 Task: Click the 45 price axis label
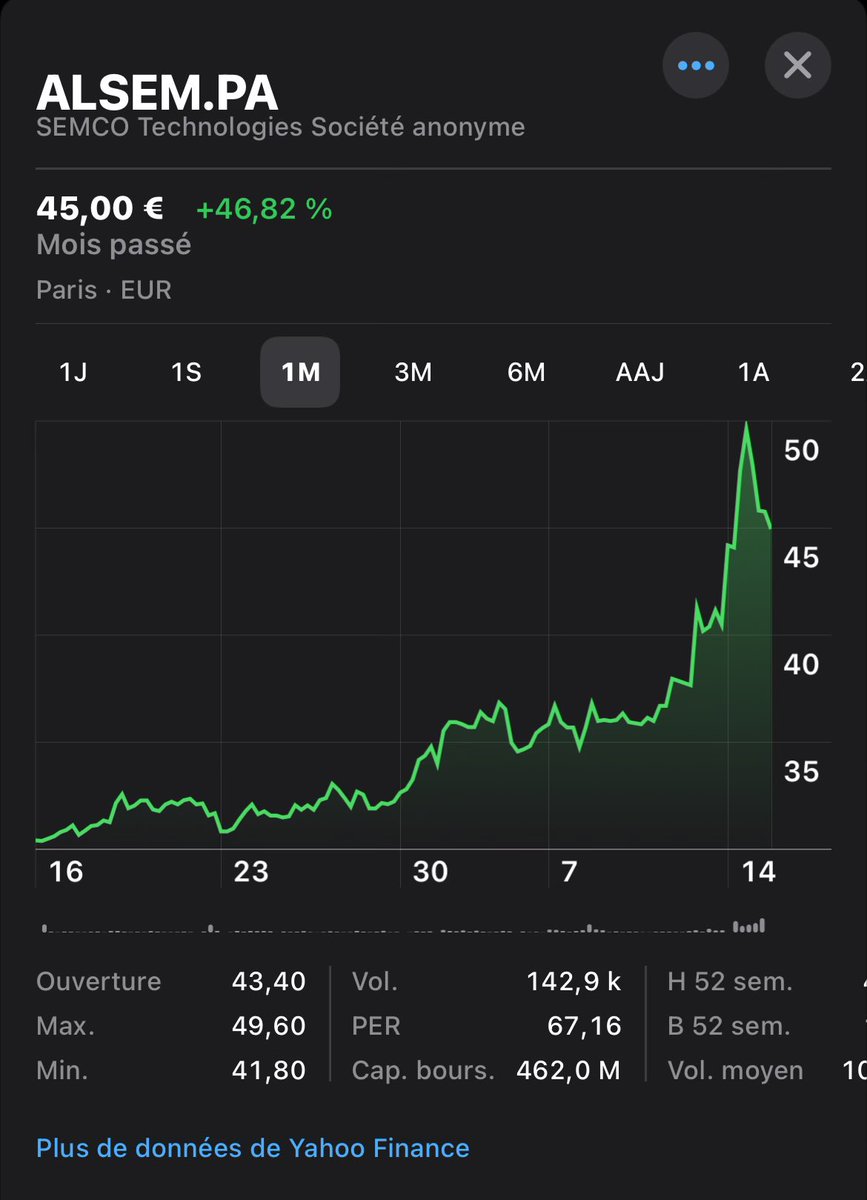(x=802, y=557)
